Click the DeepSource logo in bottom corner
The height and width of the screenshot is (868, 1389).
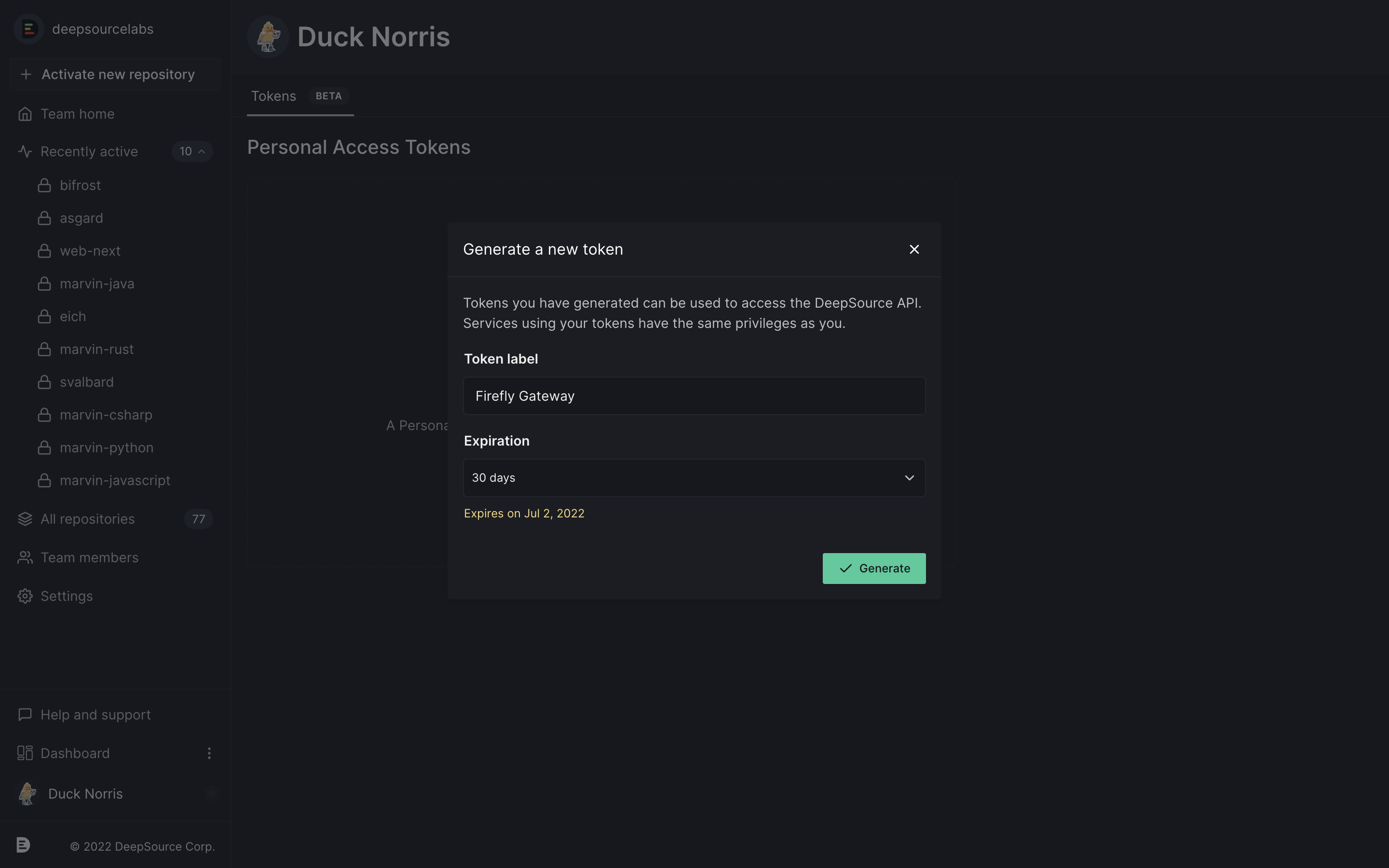pyautogui.click(x=24, y=845)
